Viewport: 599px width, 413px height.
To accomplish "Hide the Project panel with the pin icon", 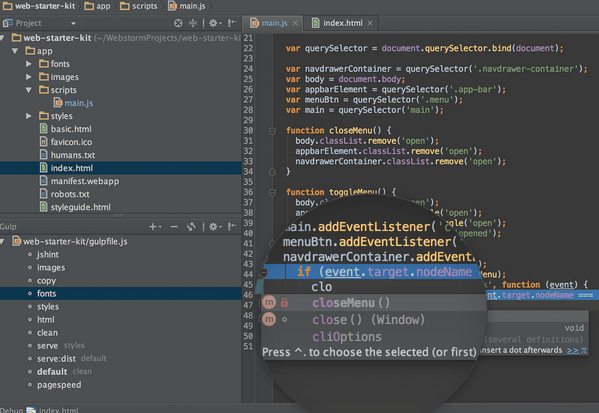I will (x=232, y=23).
